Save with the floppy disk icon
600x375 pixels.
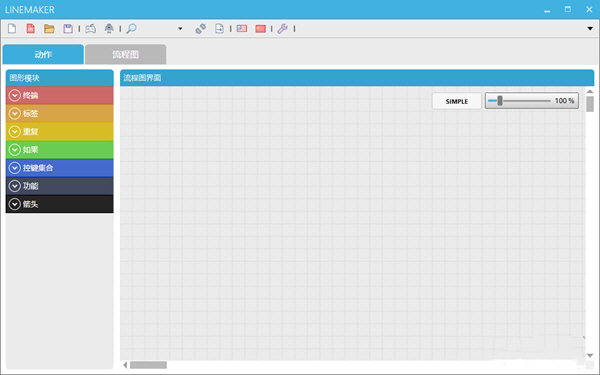pyautogui.click(x=68, y=29)
